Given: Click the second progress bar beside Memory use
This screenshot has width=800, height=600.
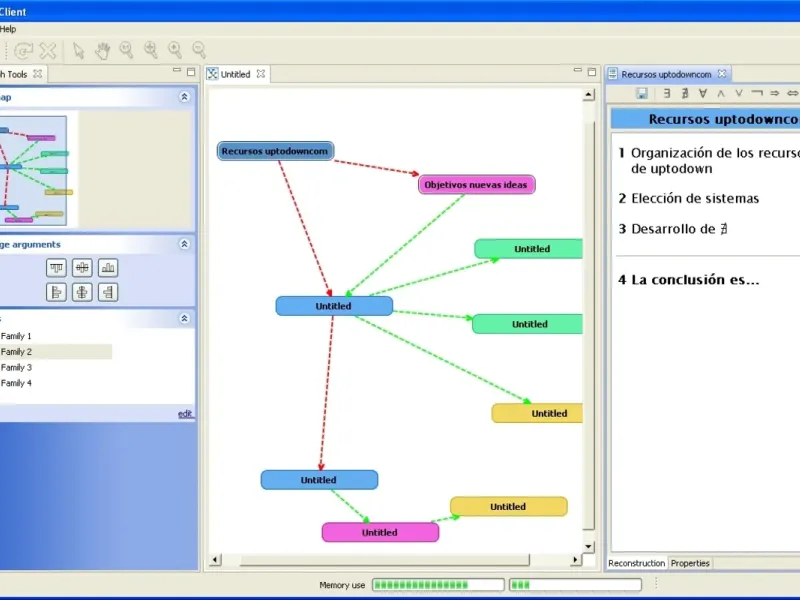Looking at the screenshot, I should 575,585.
